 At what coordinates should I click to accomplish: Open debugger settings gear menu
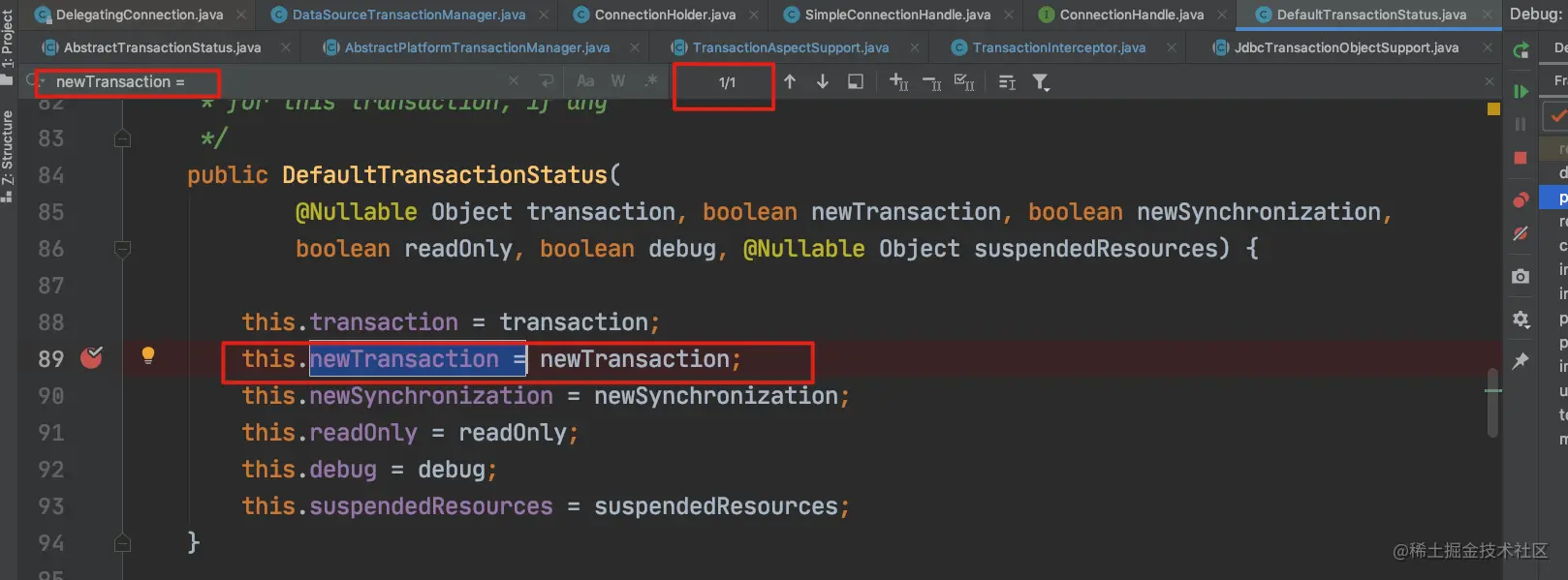1521,319
